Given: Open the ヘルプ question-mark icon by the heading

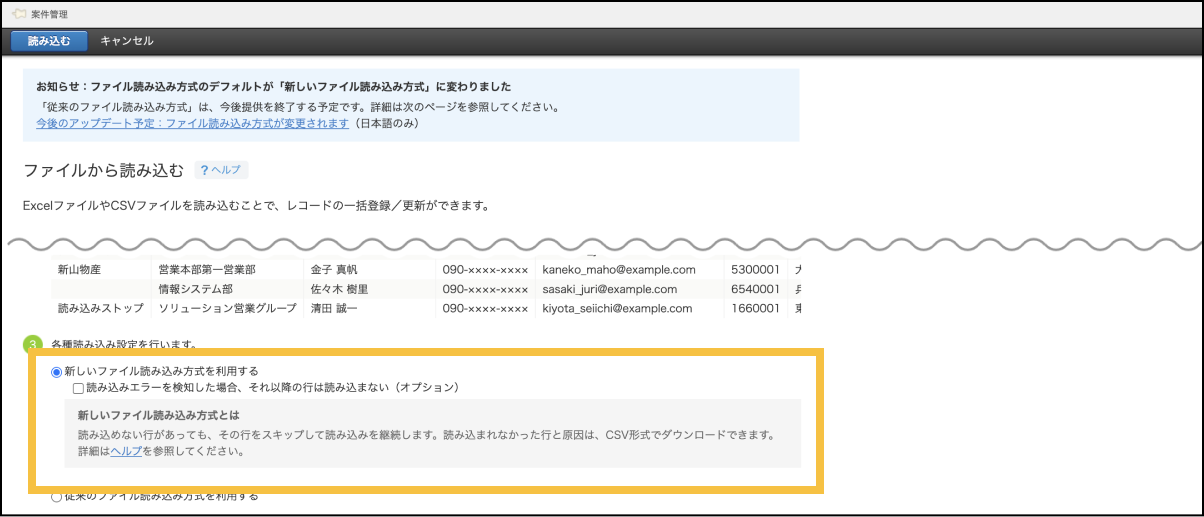Looking at the screenshot, I should click(x=204, y=171).
